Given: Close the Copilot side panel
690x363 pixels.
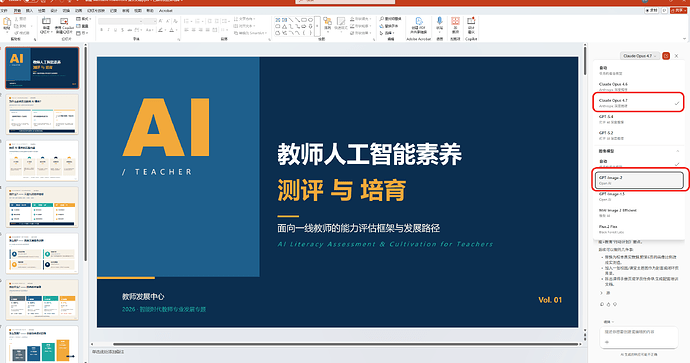Looking at the screenshot, I should tap(676, 56).
